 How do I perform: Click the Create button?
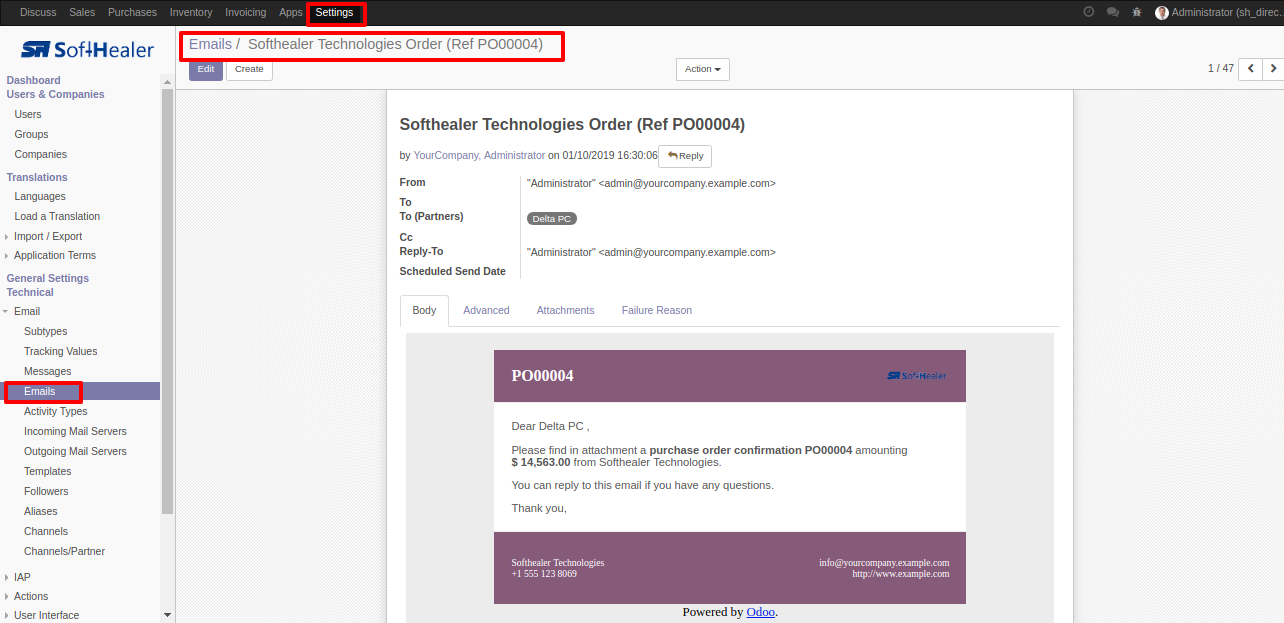click(x=249, y=69)
